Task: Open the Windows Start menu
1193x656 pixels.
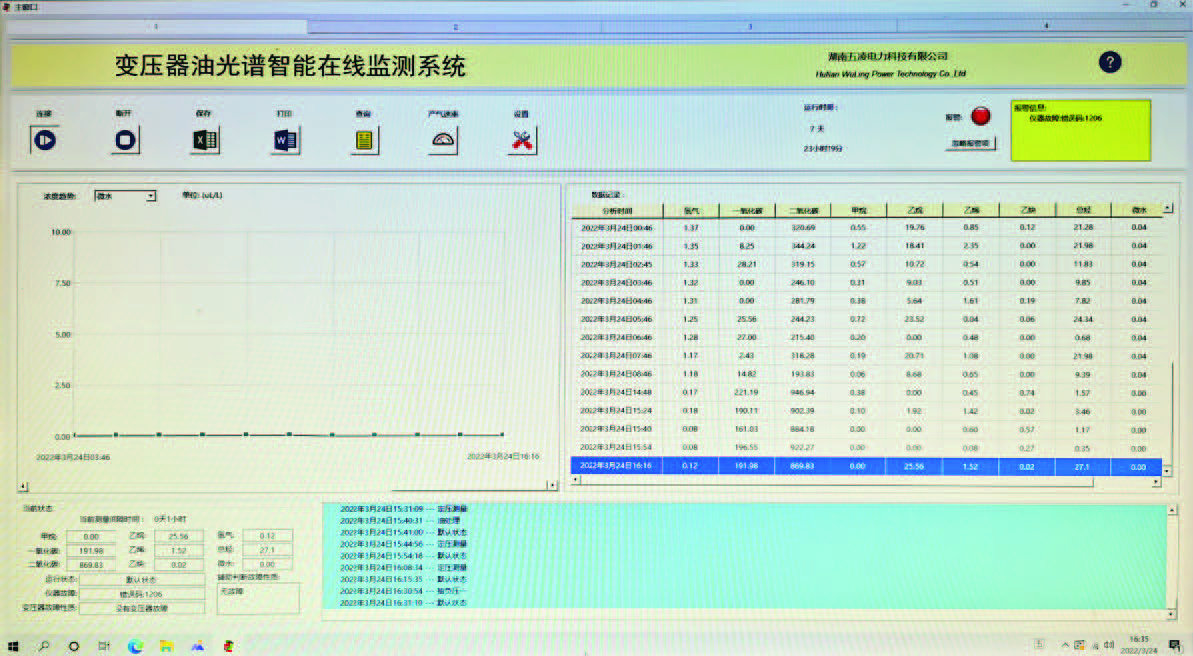Action: point(12,646)
